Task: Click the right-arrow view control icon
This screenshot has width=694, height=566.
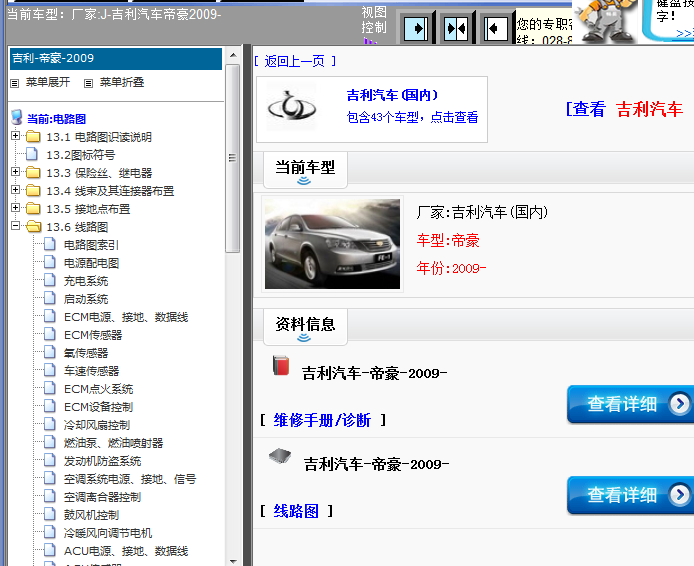Action: (417, 28)
